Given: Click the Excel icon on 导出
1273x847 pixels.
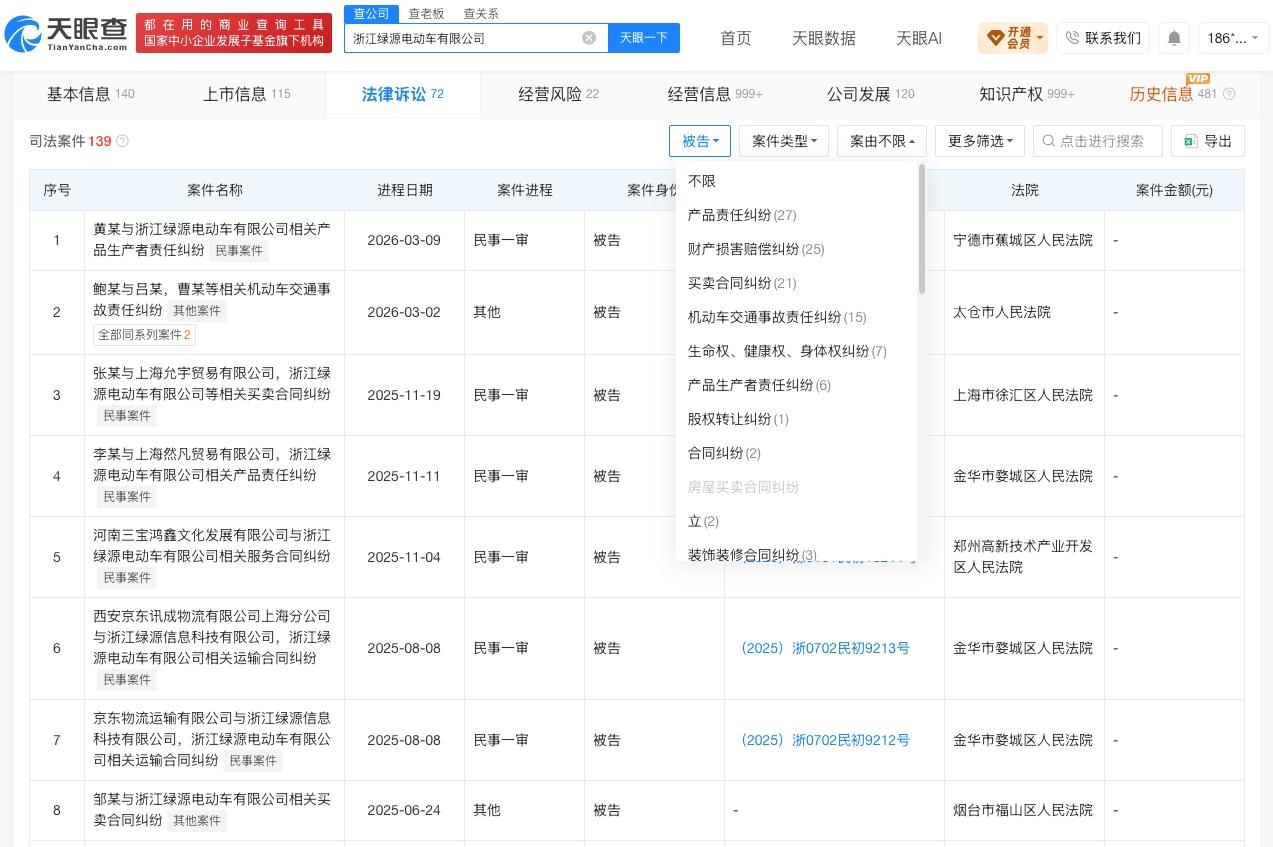Looking at the screenshot, I should coord(1191,141).
